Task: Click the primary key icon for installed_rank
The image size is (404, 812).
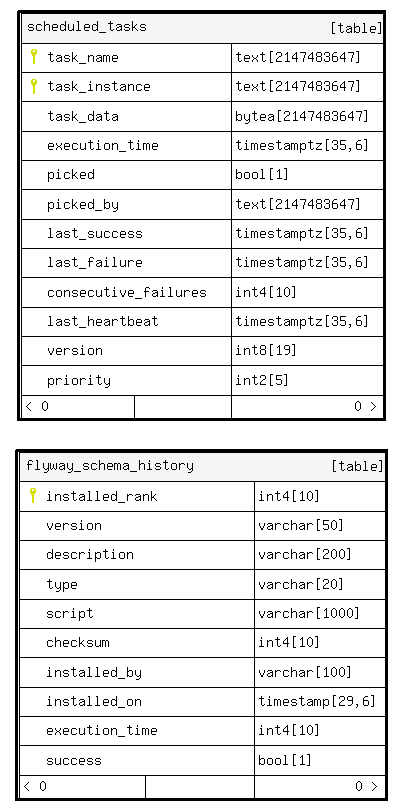Action: click(x=33, y=496)
